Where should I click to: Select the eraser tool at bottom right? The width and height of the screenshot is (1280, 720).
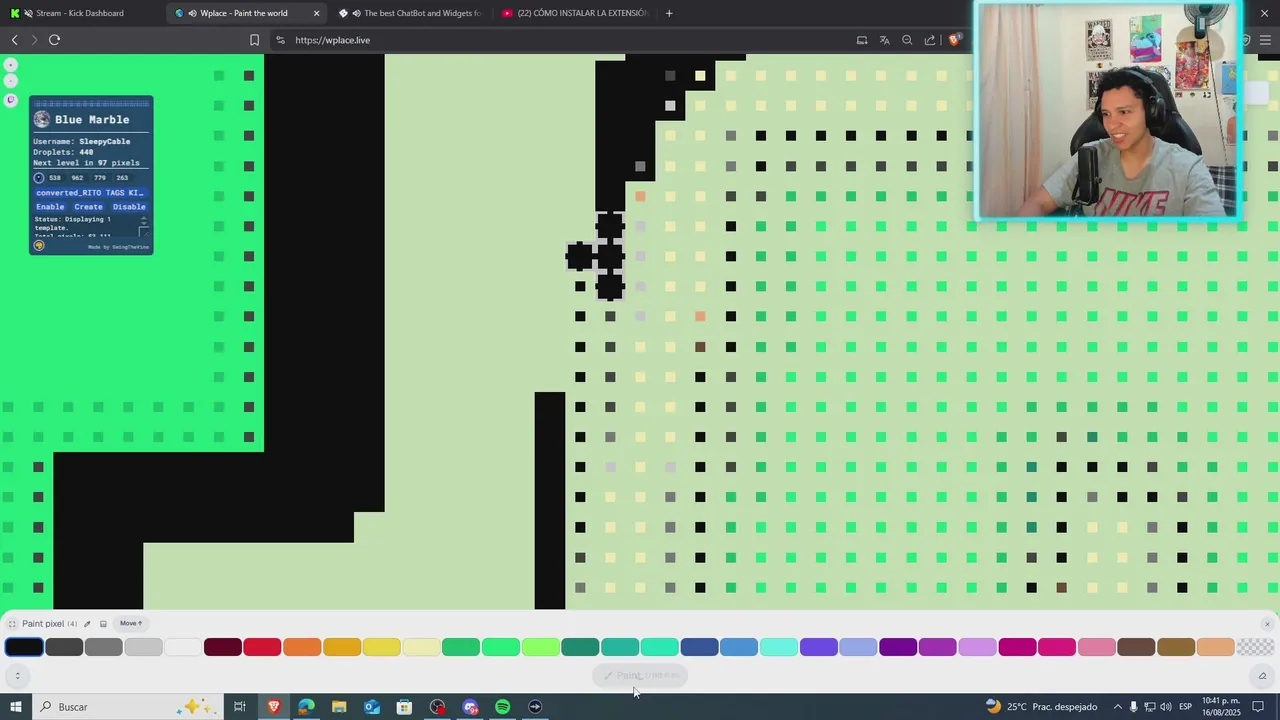pyautogui.click(x=1262, y=676)
